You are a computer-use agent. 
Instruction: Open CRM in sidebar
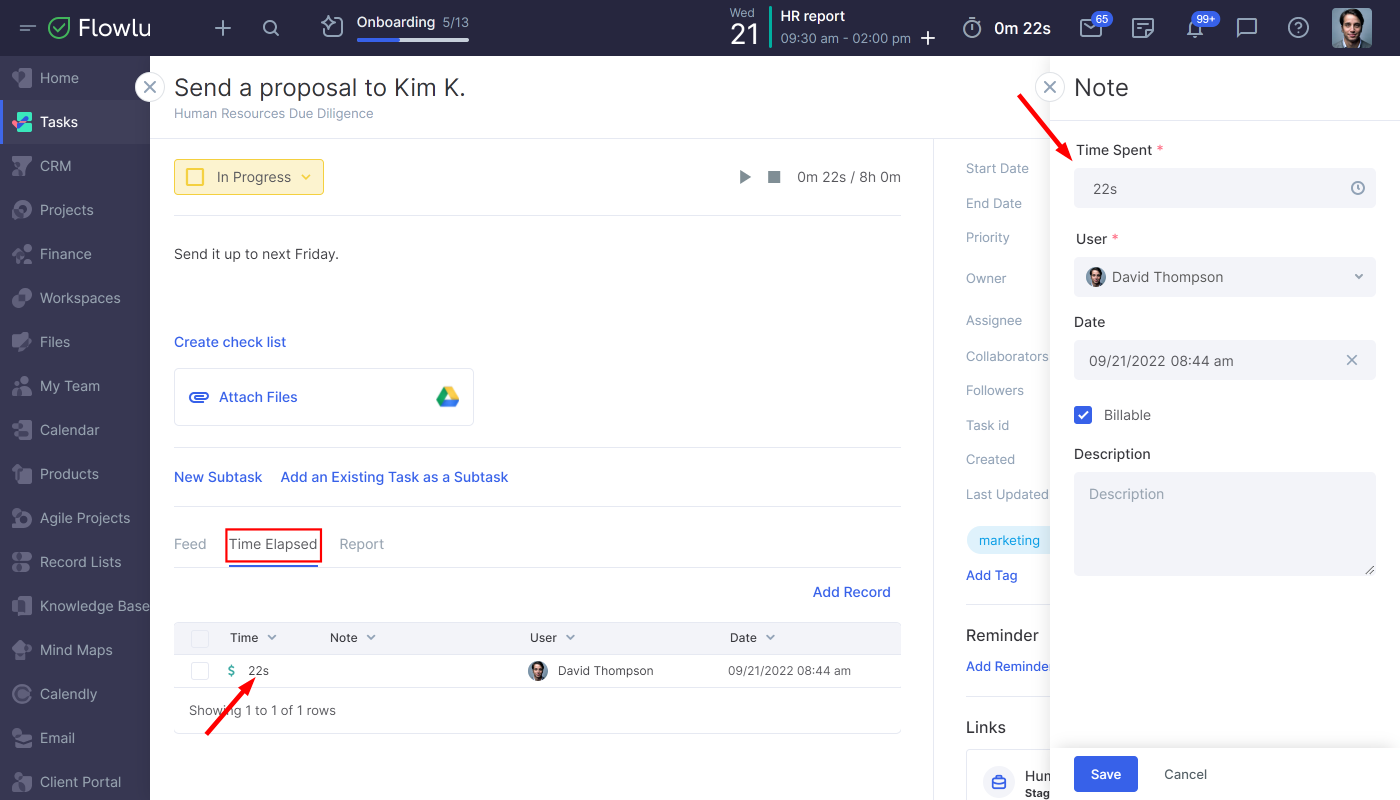75,166
